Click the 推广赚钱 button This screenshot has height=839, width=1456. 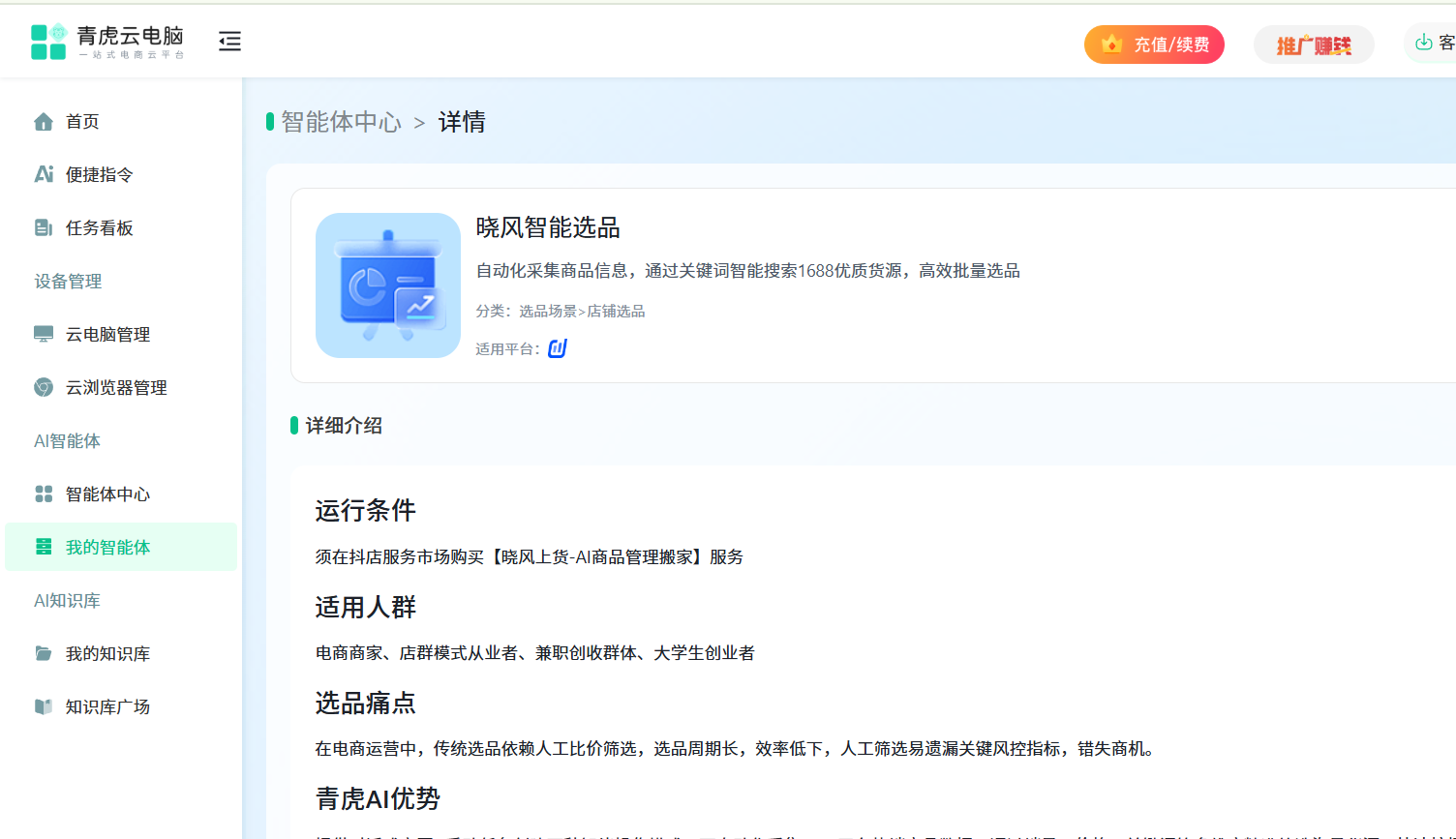click(1314, 45)
